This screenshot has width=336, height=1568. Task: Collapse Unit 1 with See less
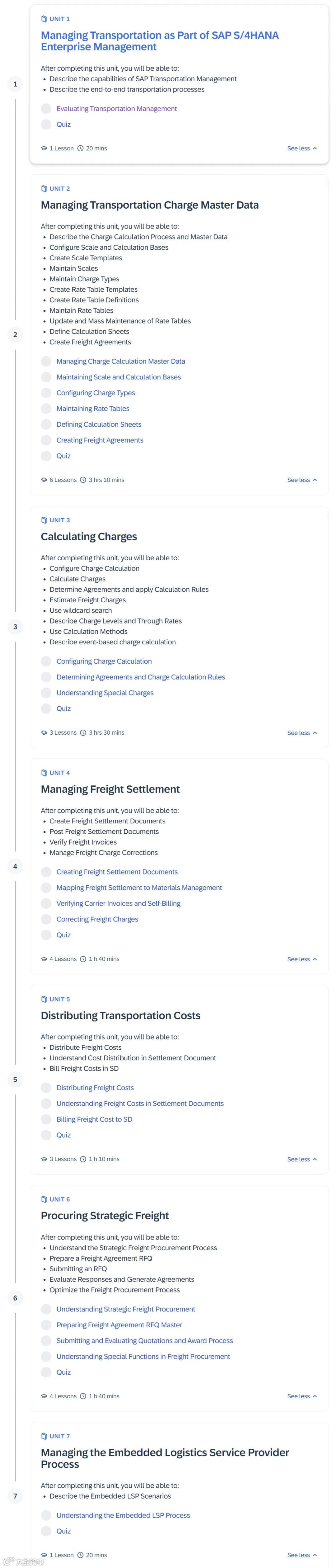point(302,148)
